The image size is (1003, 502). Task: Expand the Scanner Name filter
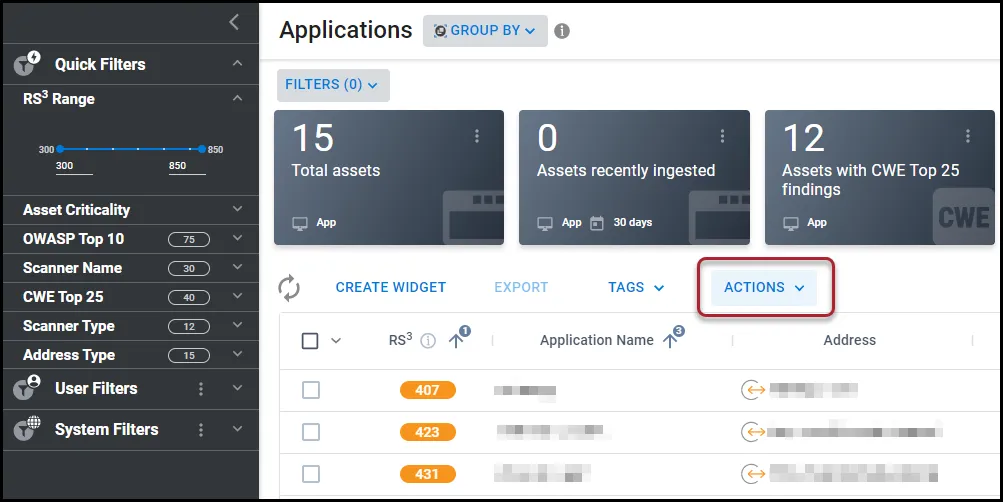[x=237, y=267]
